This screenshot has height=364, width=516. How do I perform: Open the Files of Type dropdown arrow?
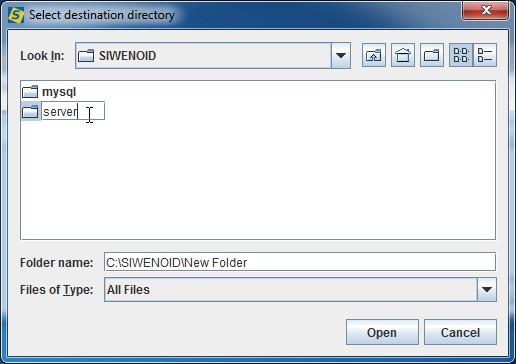point(487,289)
